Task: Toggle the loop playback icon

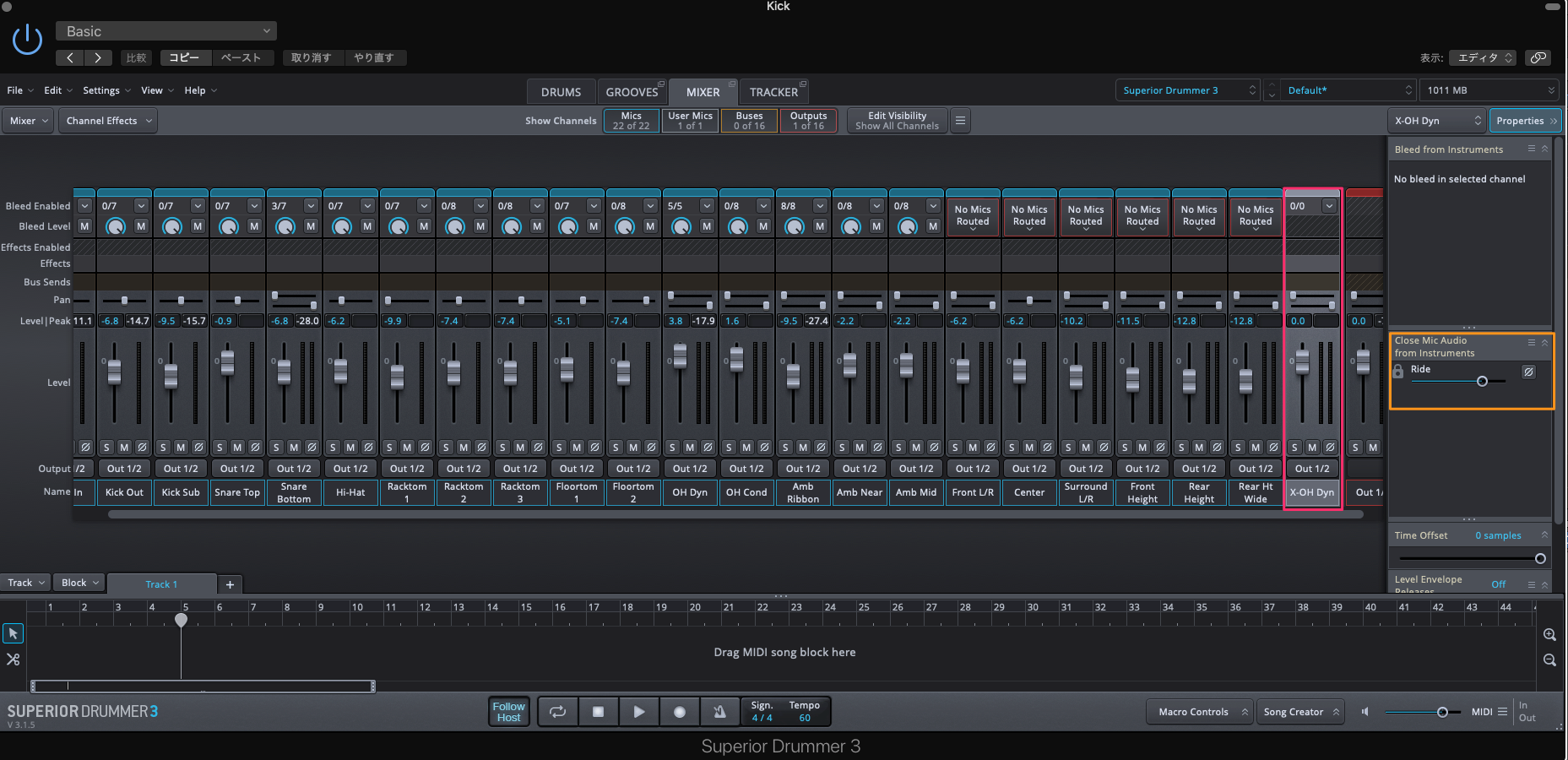Action: tap(557, 712)
